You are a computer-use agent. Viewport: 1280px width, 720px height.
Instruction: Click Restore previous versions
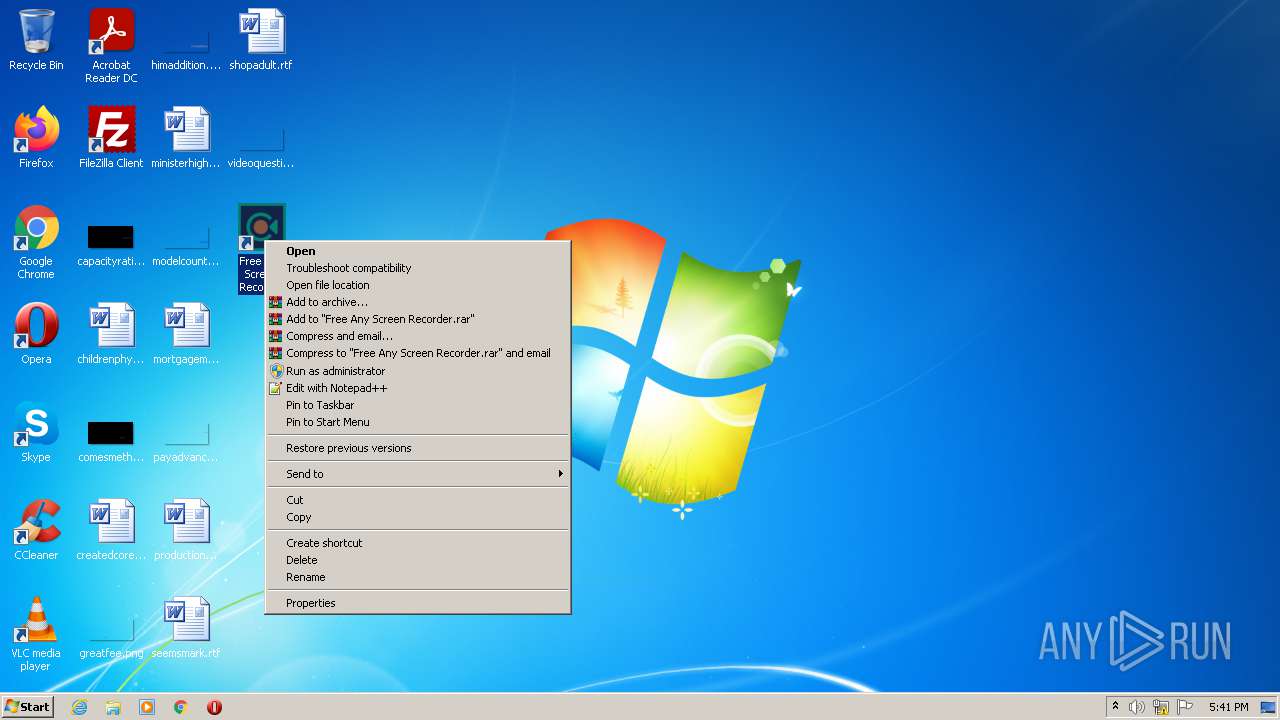click(x=418, y=448)
